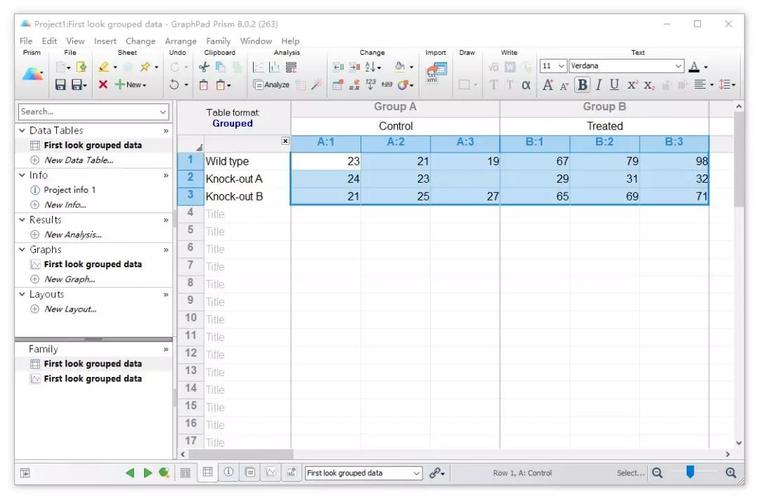
Task: Open the font size dropdown
Action: (562, 66)
